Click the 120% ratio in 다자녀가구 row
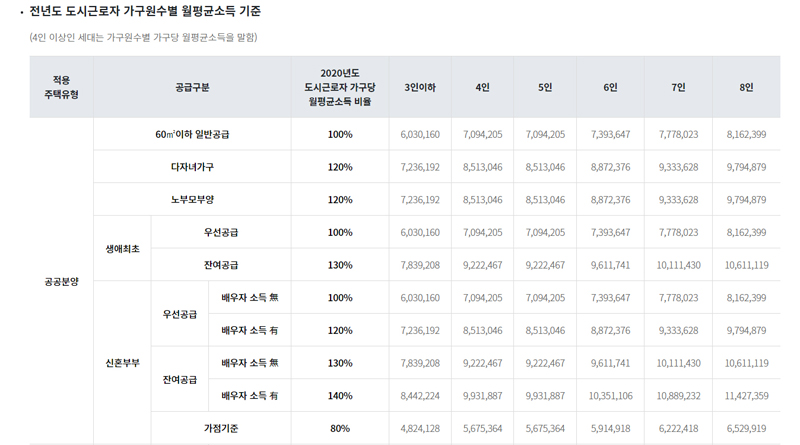Screen dimensions: 800x445 [x=340, y=167]
